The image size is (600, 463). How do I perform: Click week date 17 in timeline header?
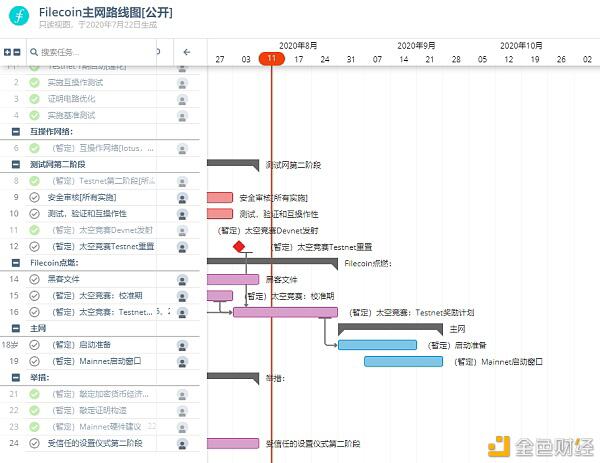click(298, 59)
